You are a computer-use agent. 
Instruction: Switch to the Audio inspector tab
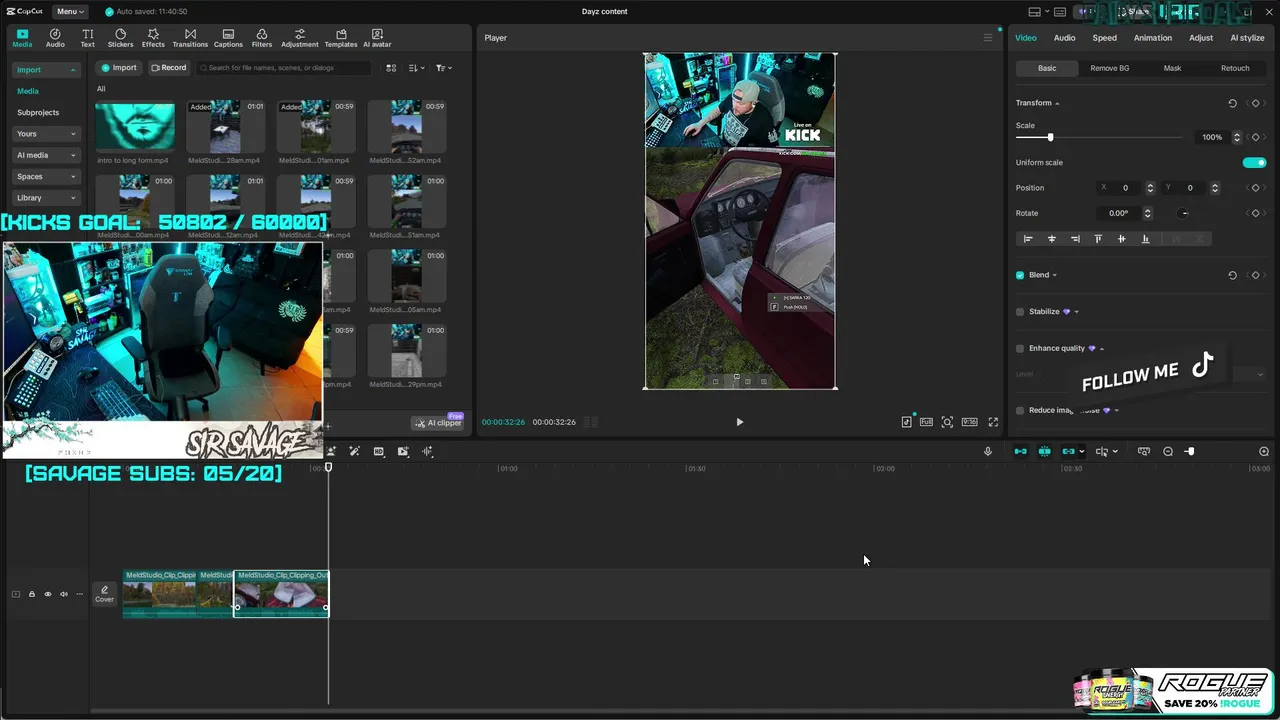pos(1064,38)
